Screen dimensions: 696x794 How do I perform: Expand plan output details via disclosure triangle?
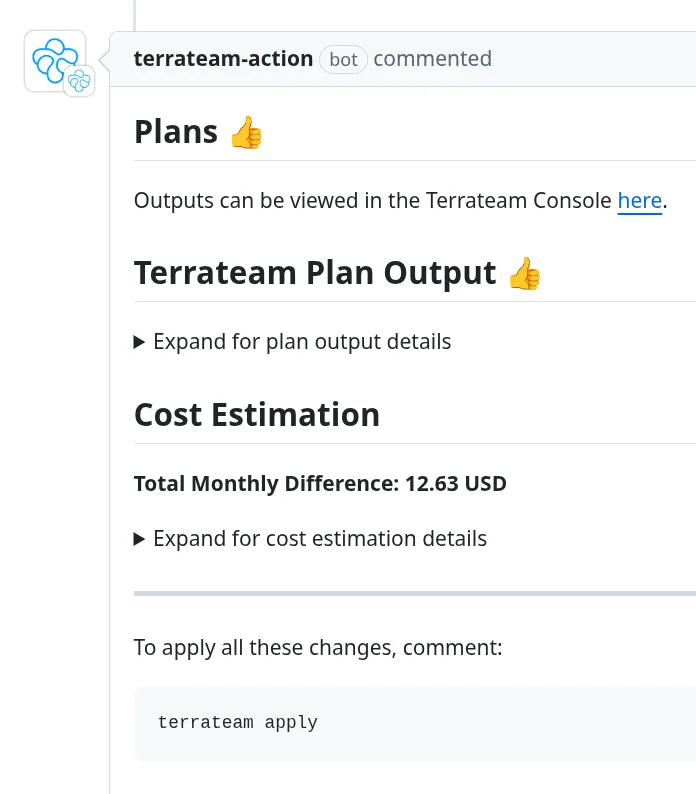140,342
